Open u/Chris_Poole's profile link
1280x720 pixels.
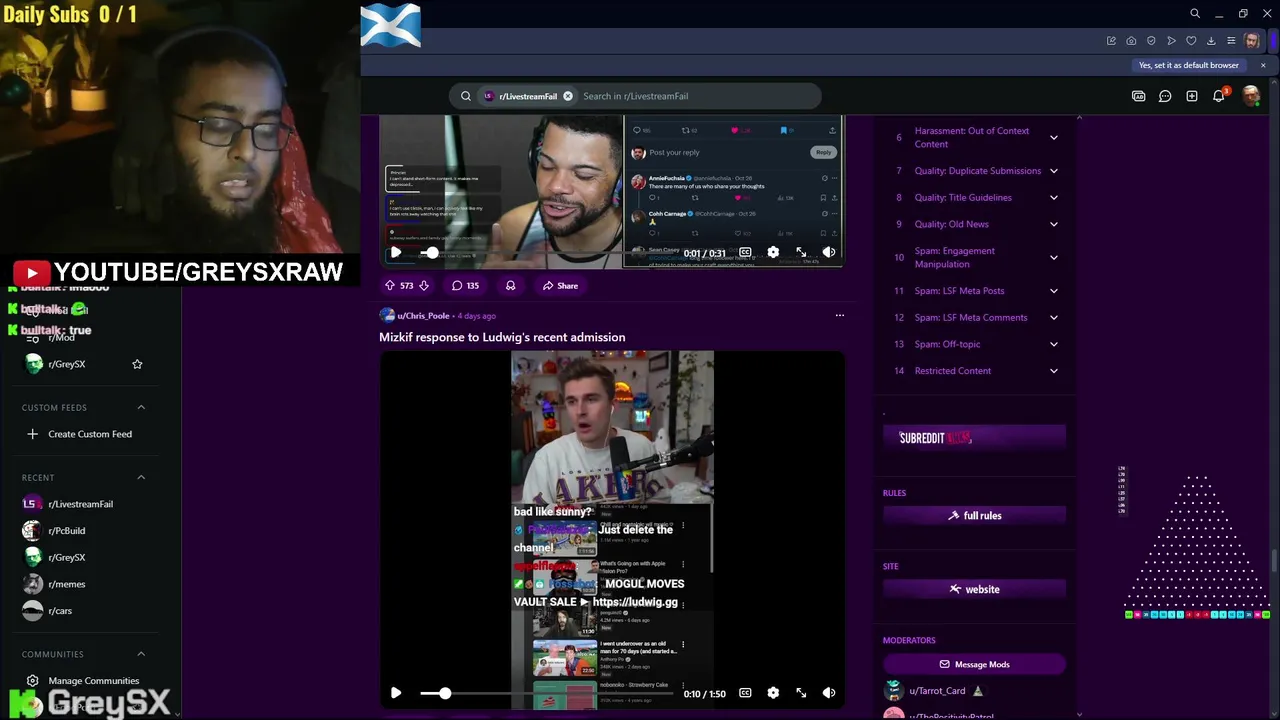tap(423, 316)
